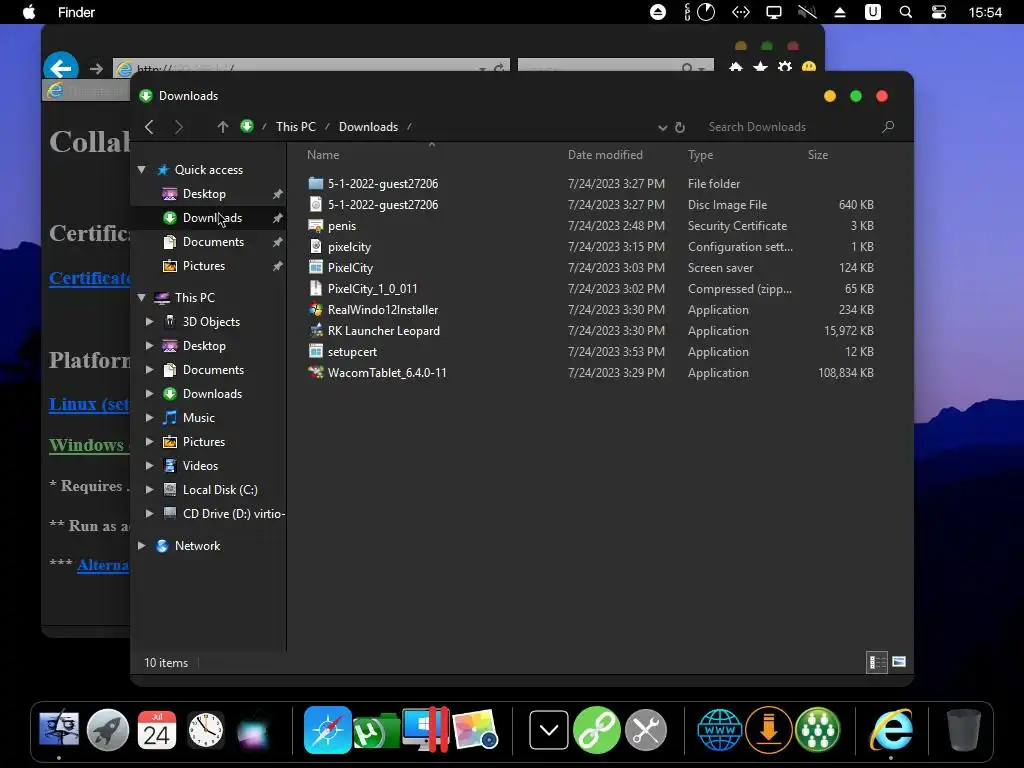Select the penis security certificate icon

[x=315, y=226]
